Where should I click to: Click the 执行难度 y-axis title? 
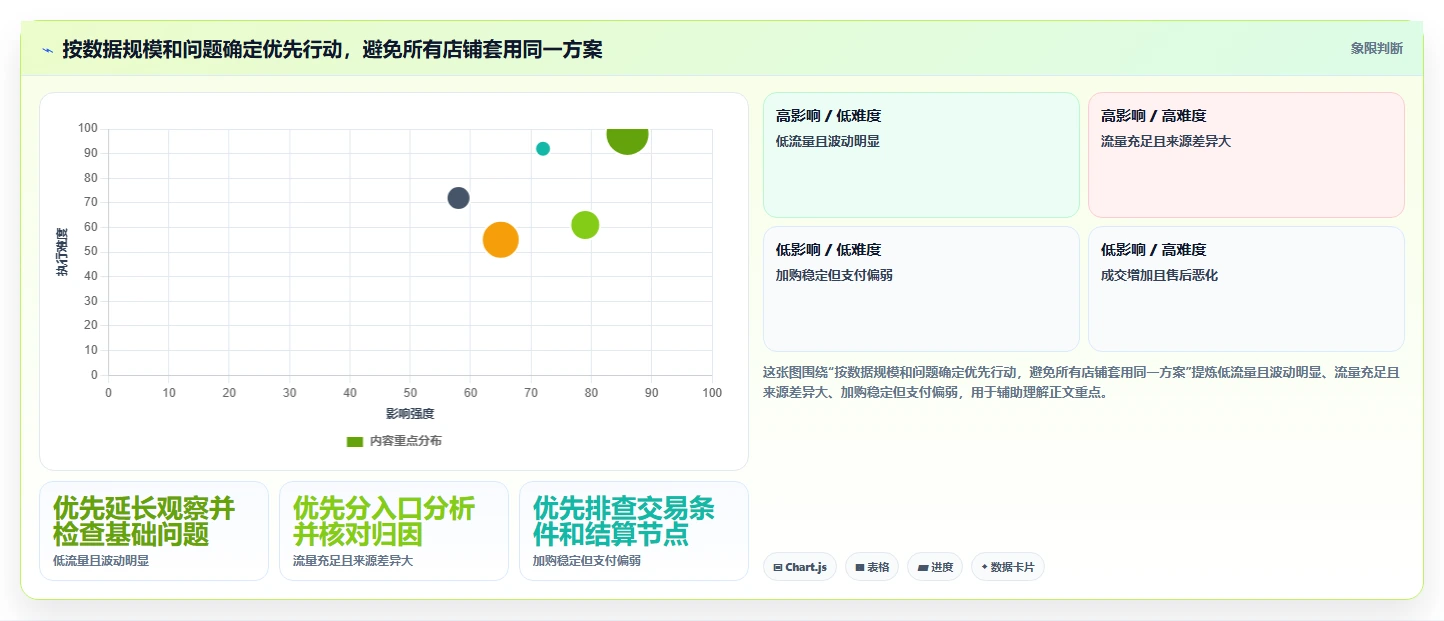point(62,252)
